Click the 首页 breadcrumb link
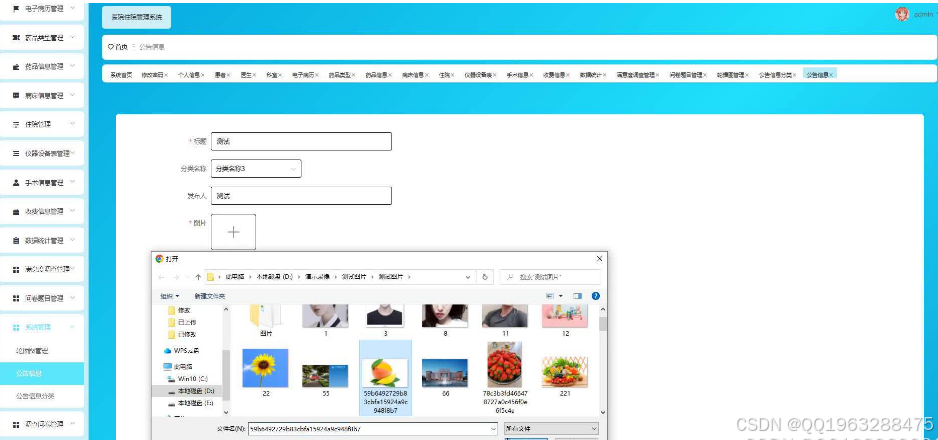The image size is (938, 440). pos(121,47)
